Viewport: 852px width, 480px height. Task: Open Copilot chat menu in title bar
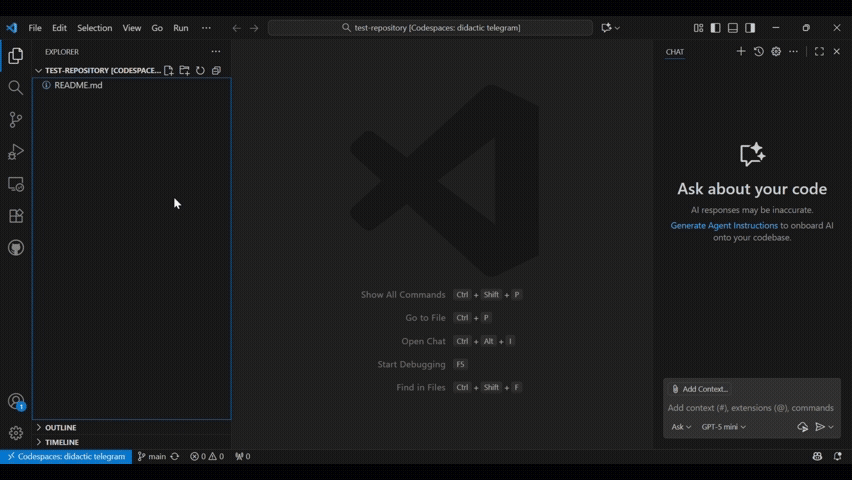coord(610,28)
